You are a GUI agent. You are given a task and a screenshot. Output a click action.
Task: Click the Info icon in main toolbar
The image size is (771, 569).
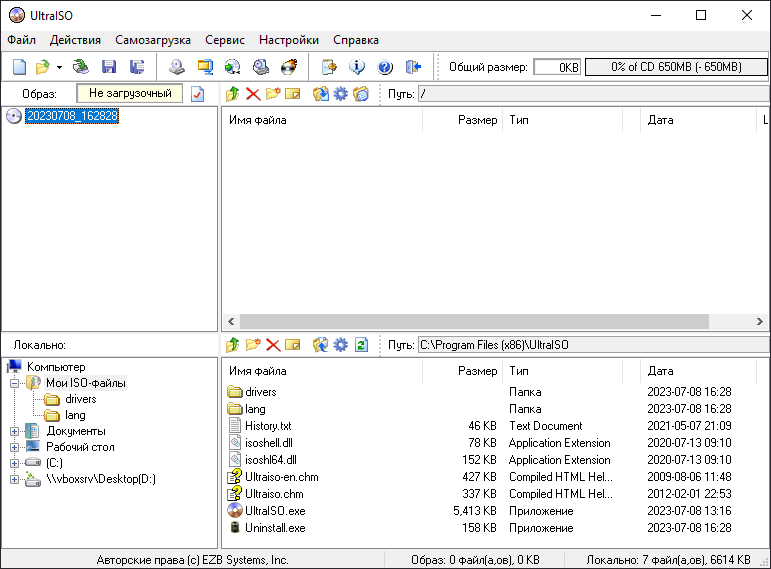point(357,67)
